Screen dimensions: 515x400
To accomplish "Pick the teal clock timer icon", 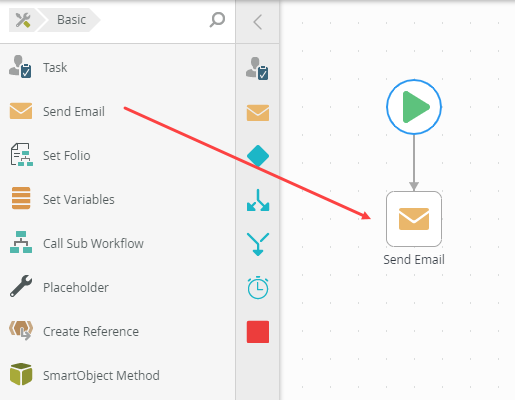I will (258, 288).
